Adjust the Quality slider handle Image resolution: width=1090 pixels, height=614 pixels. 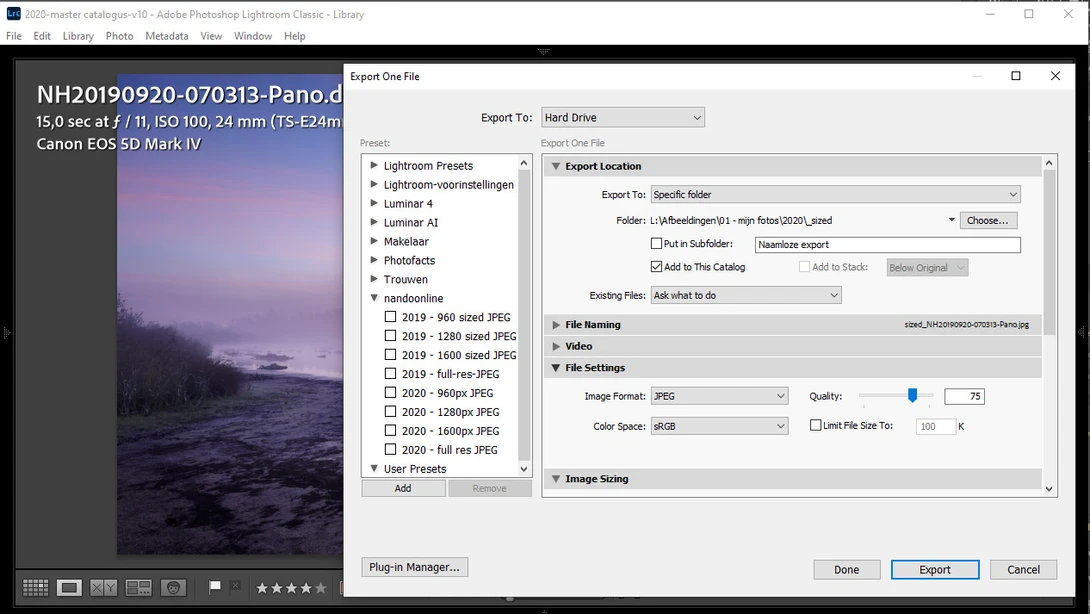pos(912,396)
